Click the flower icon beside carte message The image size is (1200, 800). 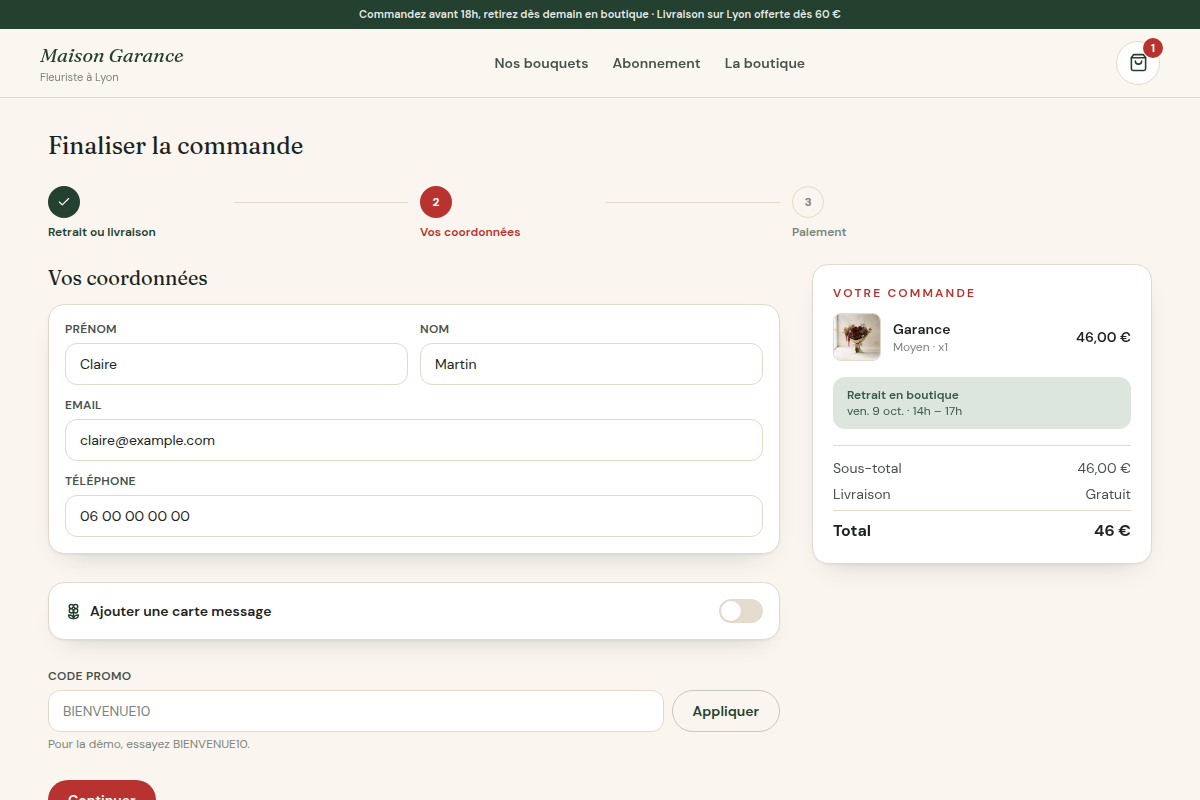tap(73, 611)
